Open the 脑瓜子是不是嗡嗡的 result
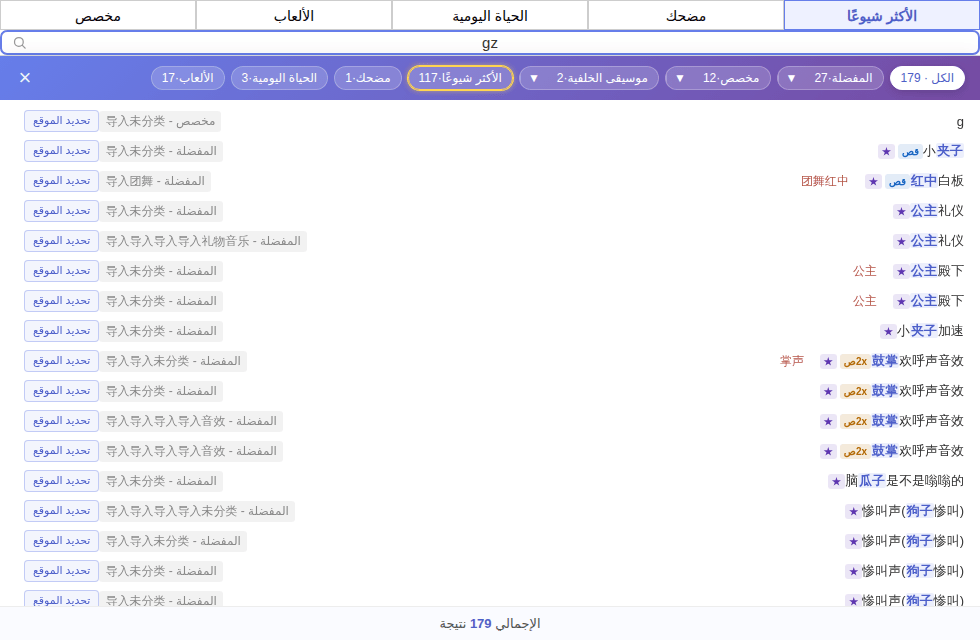The height and width of the screenshot is (640, 980). tap(904, 481)
